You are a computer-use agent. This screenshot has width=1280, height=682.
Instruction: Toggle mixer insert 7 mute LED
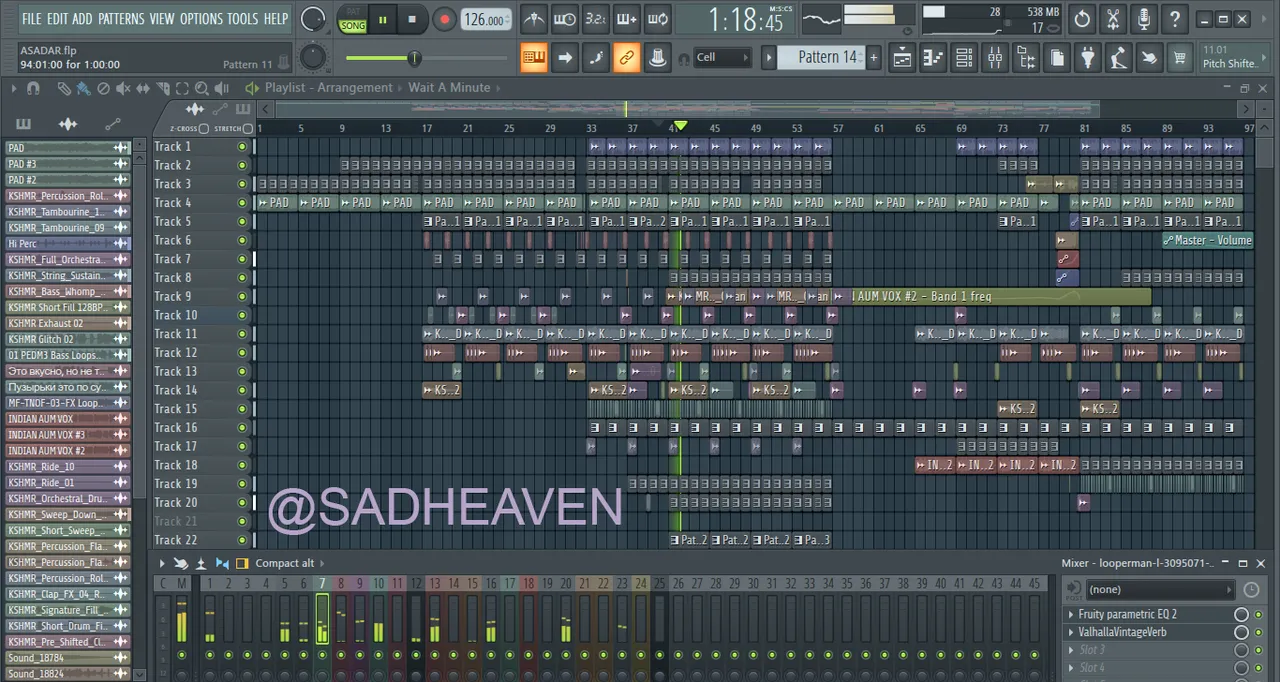[322, 655]
